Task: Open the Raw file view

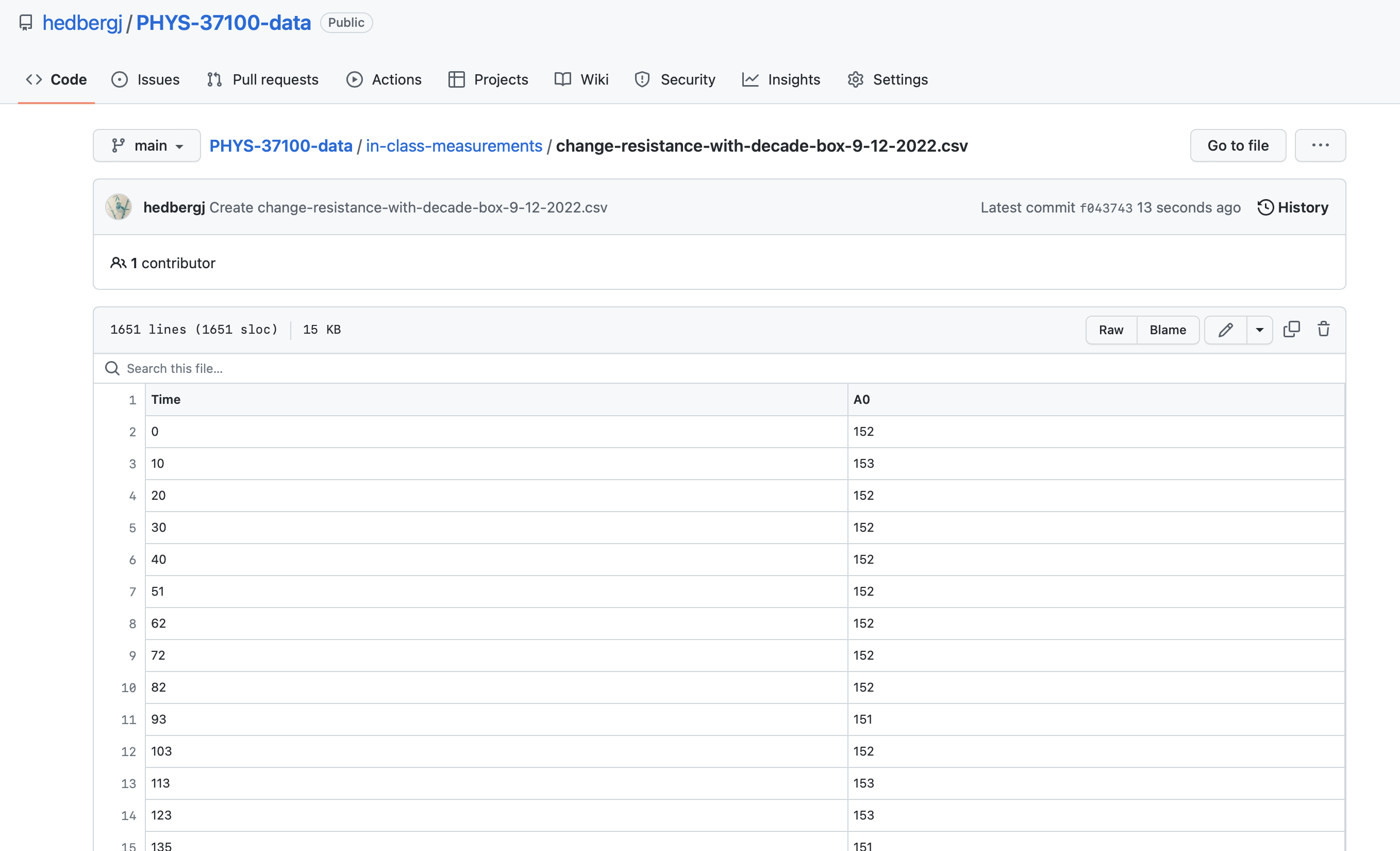Action: tap(1111, 330)
